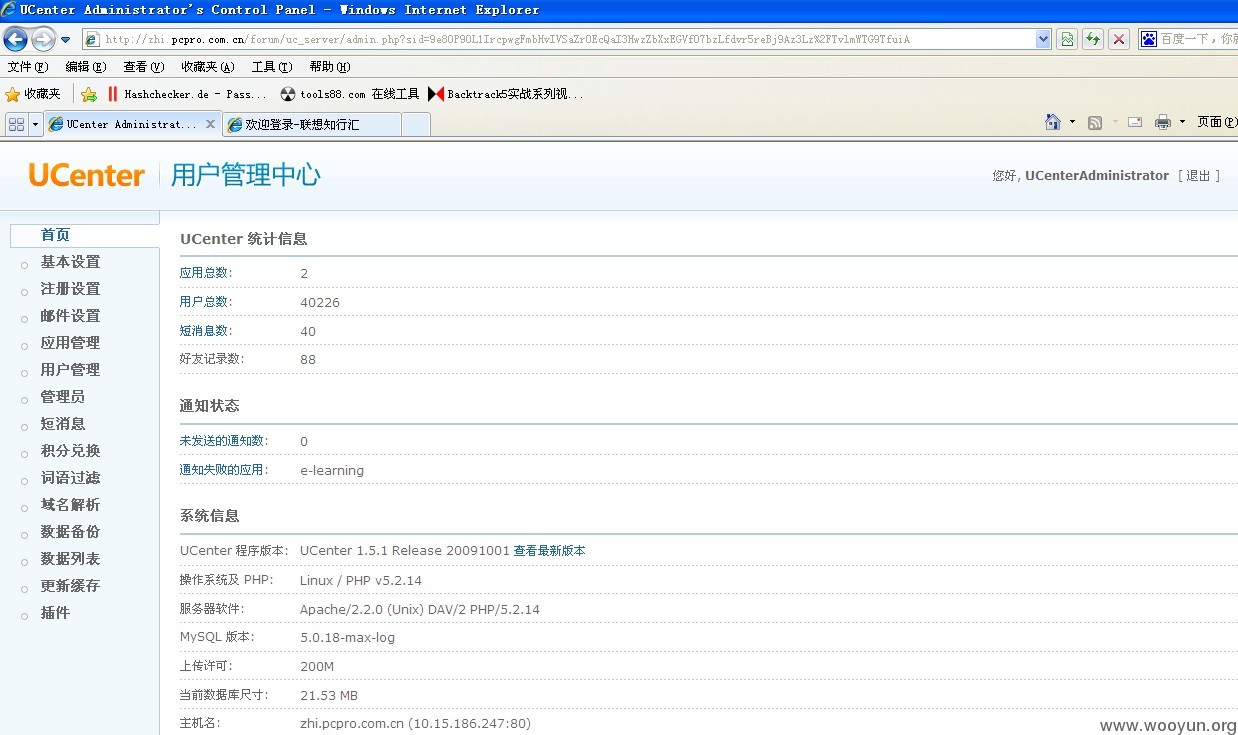Open 用户管理 in the sidebar

click(70, 370)
